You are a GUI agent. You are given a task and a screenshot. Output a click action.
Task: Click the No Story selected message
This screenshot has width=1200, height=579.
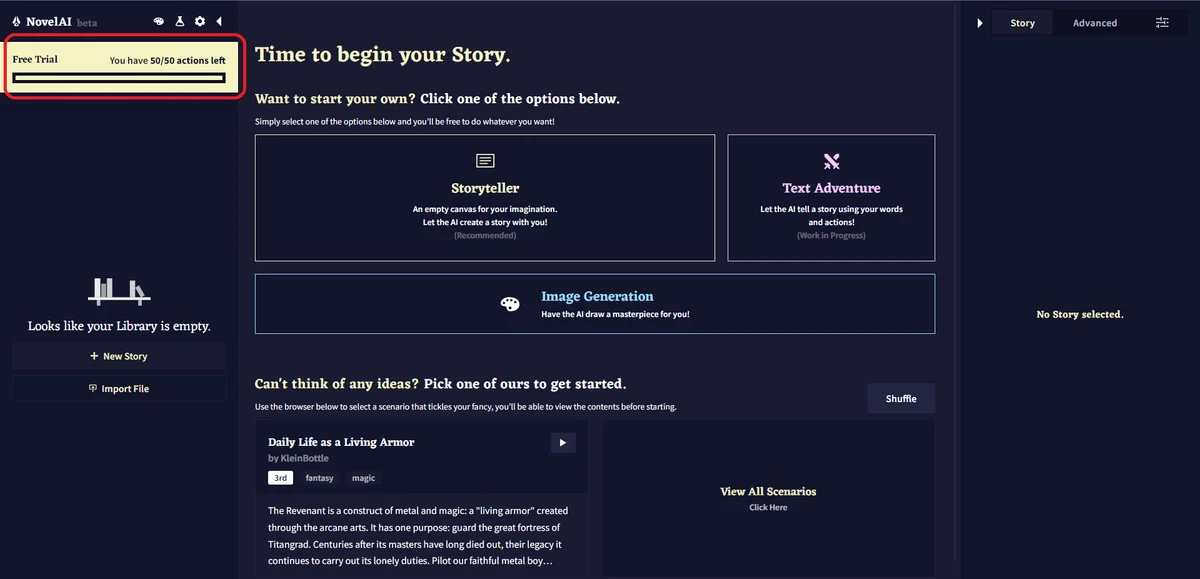pos(1080,314)
